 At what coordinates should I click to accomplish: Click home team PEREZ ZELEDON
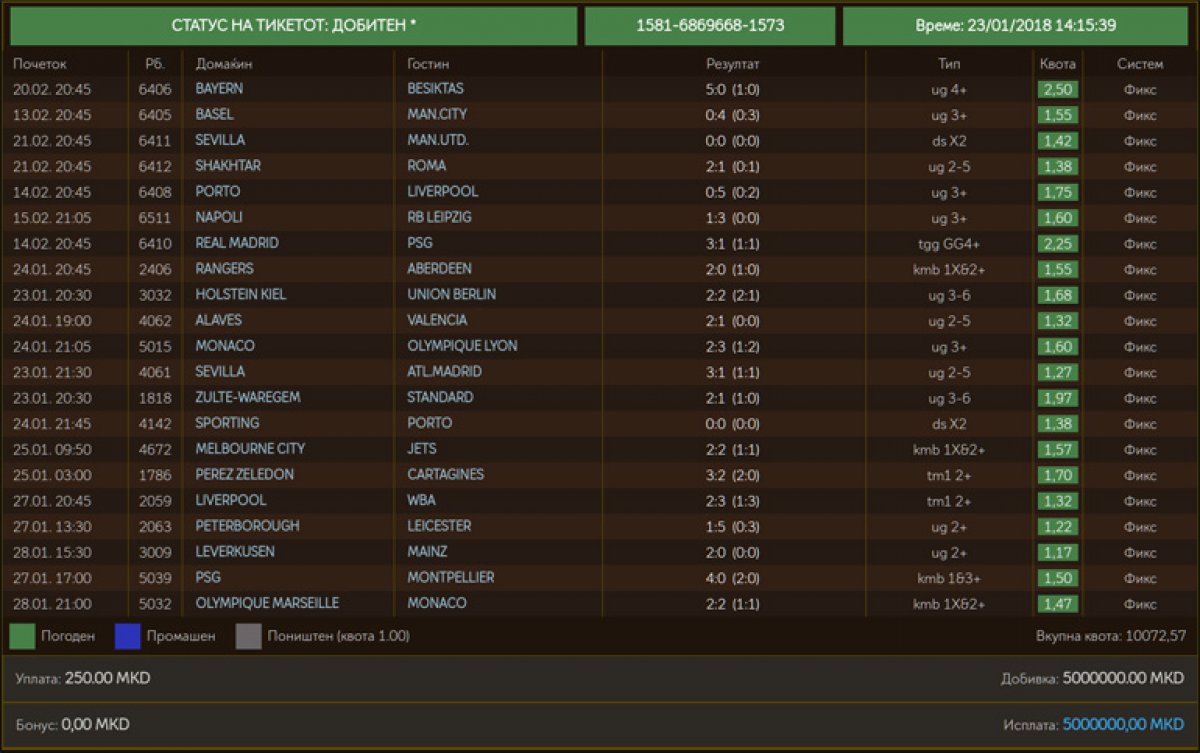click(245, 475)
